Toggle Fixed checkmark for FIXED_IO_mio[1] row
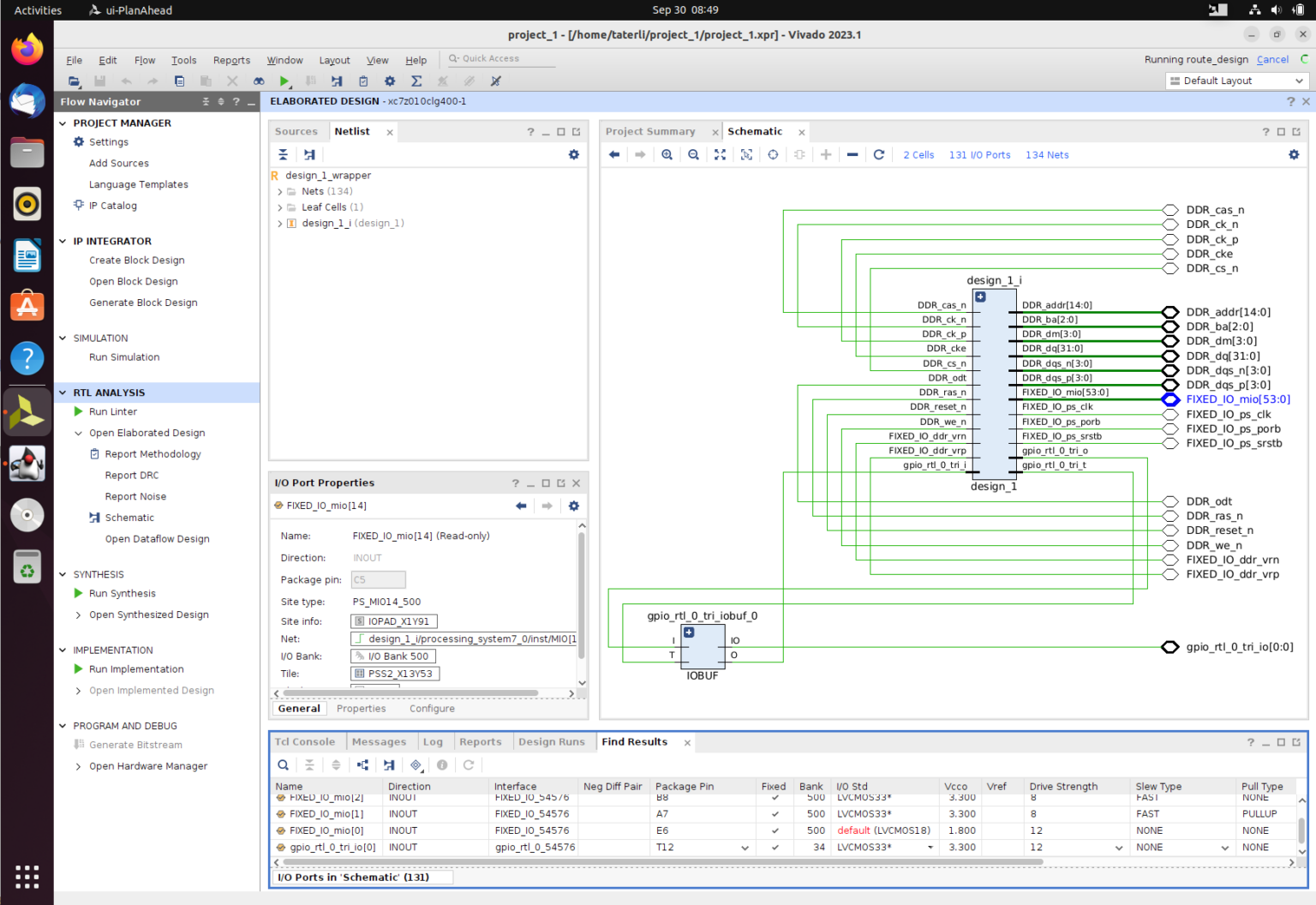Screen dimensions: 1316x905 click(x=775, y=814)
